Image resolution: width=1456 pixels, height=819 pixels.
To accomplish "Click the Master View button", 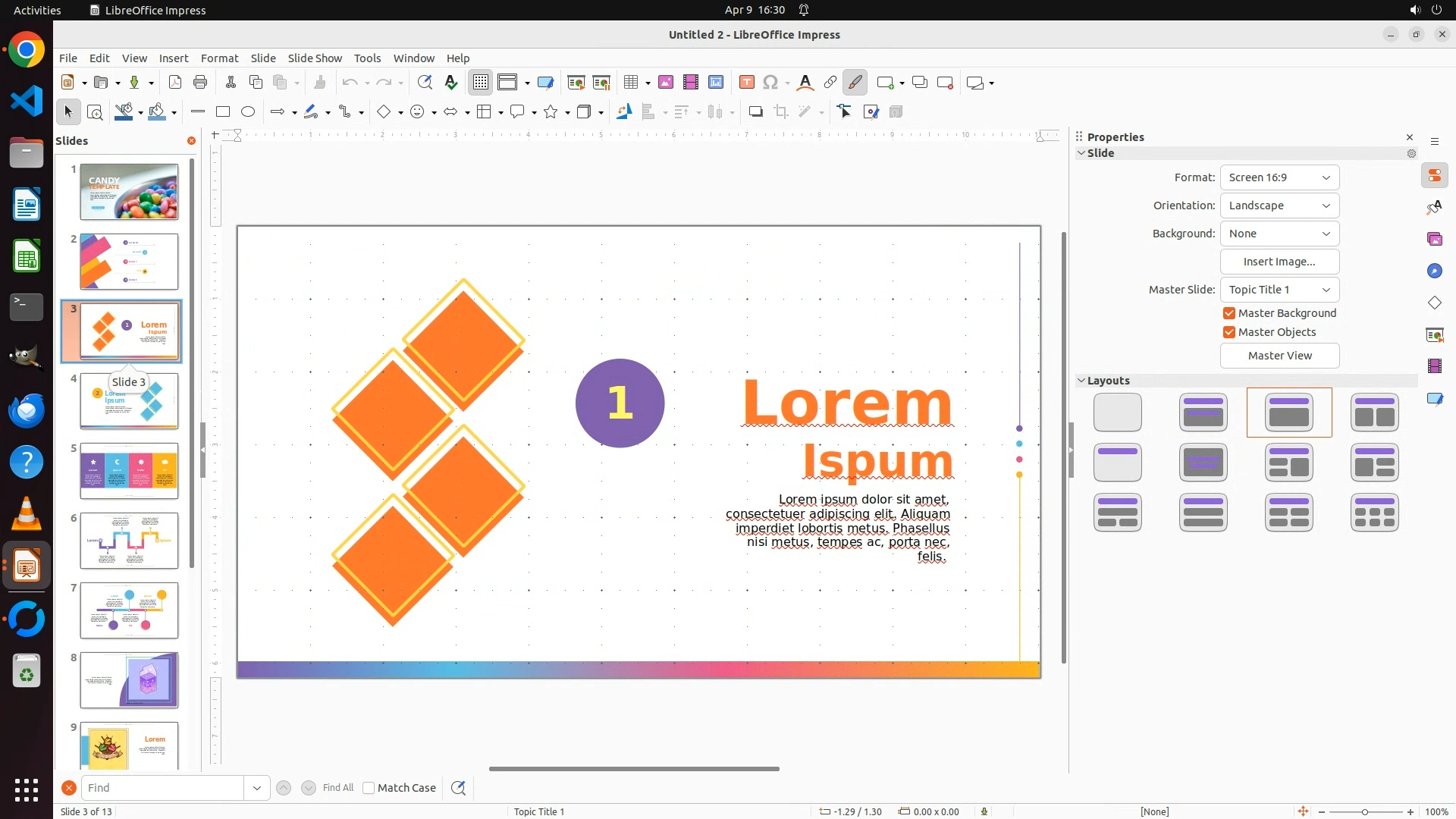I will point(1279,356).
